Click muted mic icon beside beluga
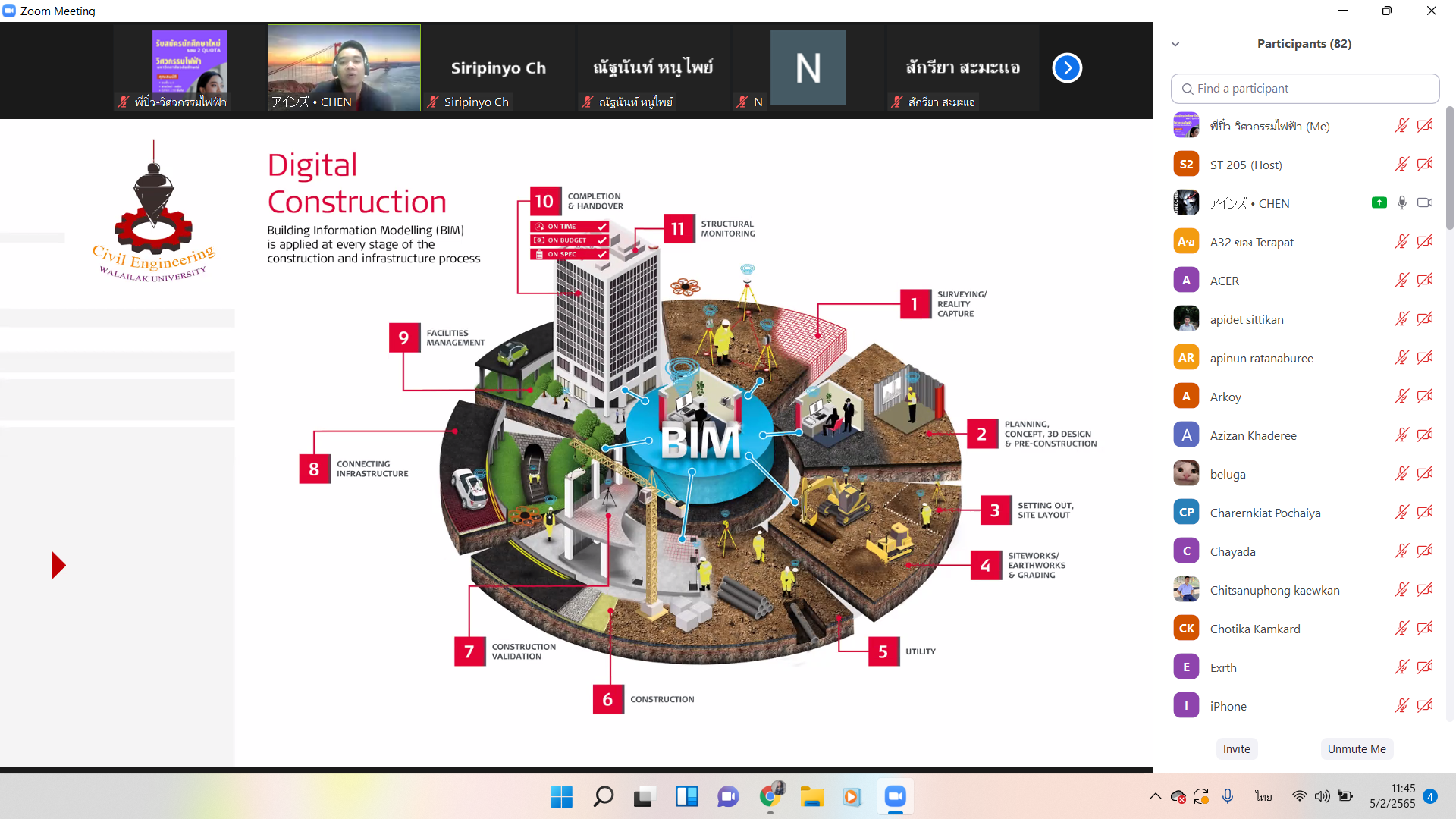The width and height of the screenshot is (1456, 819). 1401,473
